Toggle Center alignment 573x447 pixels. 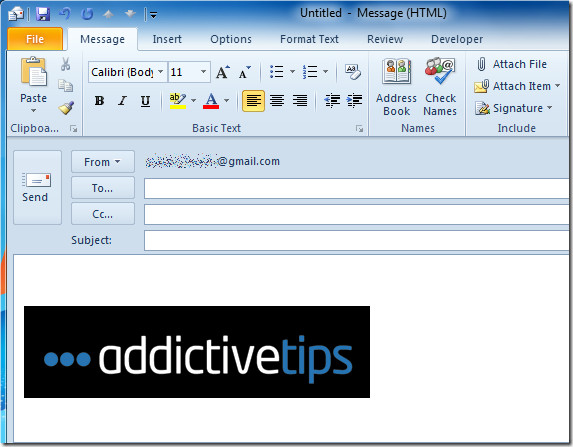tap(277, 101)
